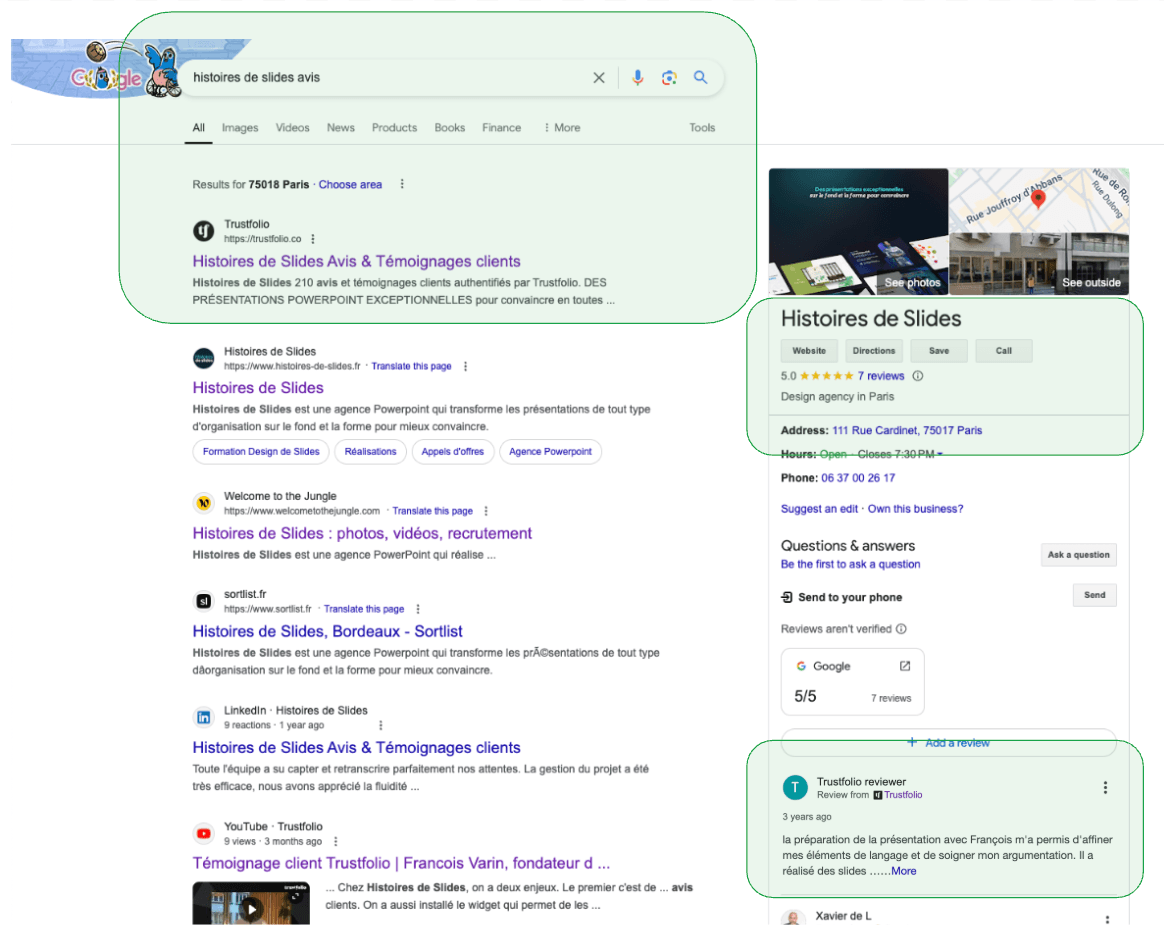Open the Tools options

[702, 128]
